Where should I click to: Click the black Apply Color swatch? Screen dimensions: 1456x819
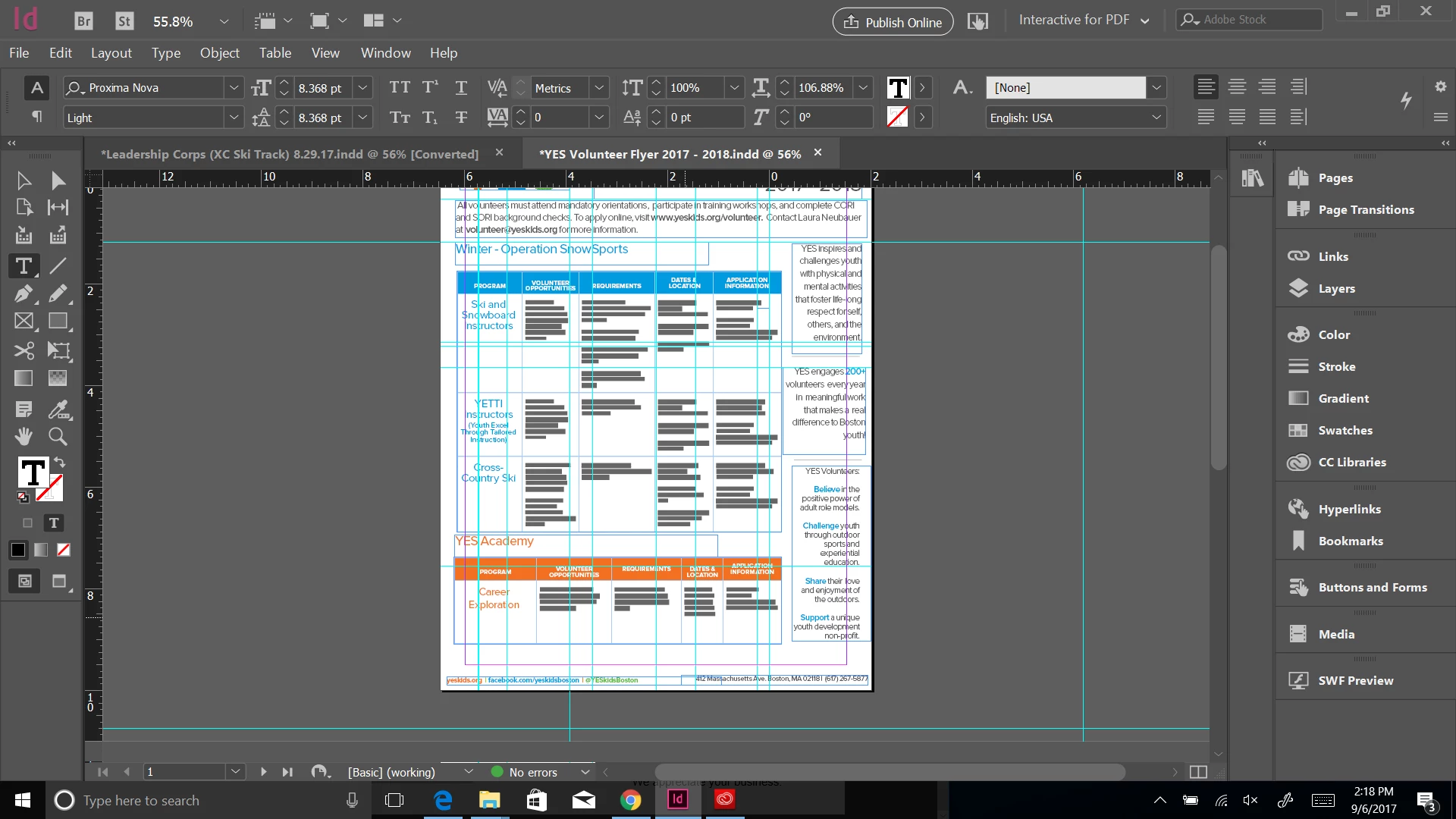tap(18, 550)
